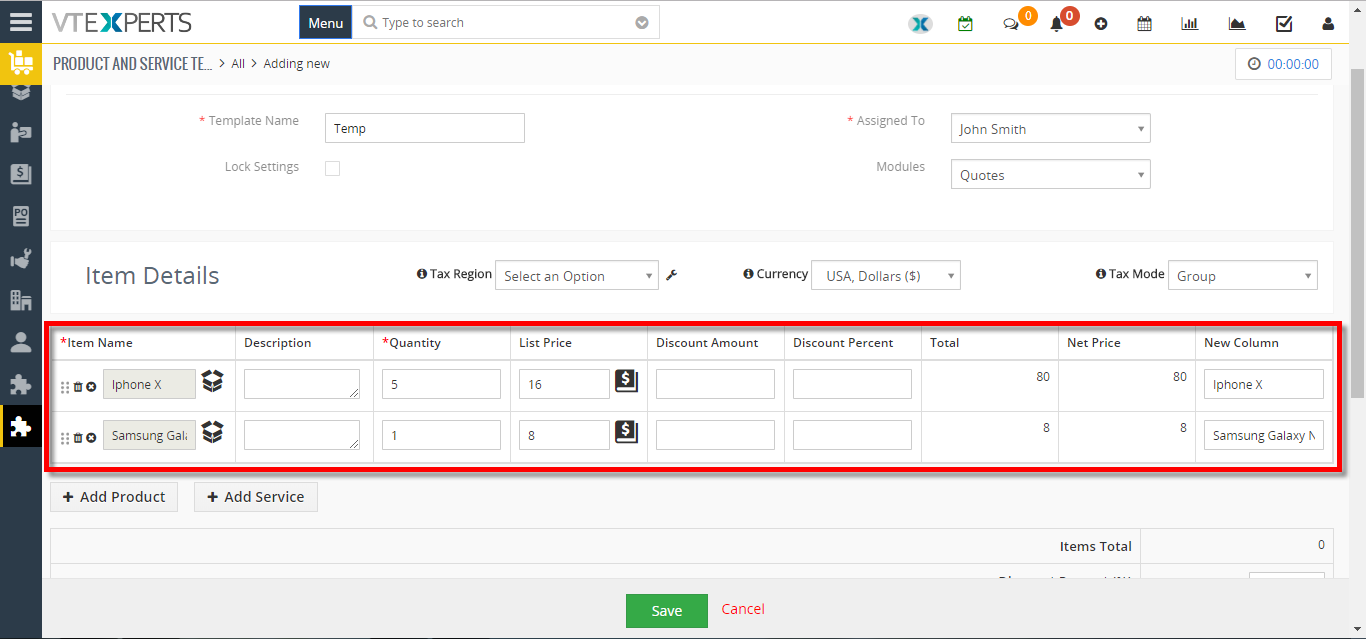Clear the Samsung Galaxy item with x icon
The image size is (1366, 639).
(x=91, y=438)
